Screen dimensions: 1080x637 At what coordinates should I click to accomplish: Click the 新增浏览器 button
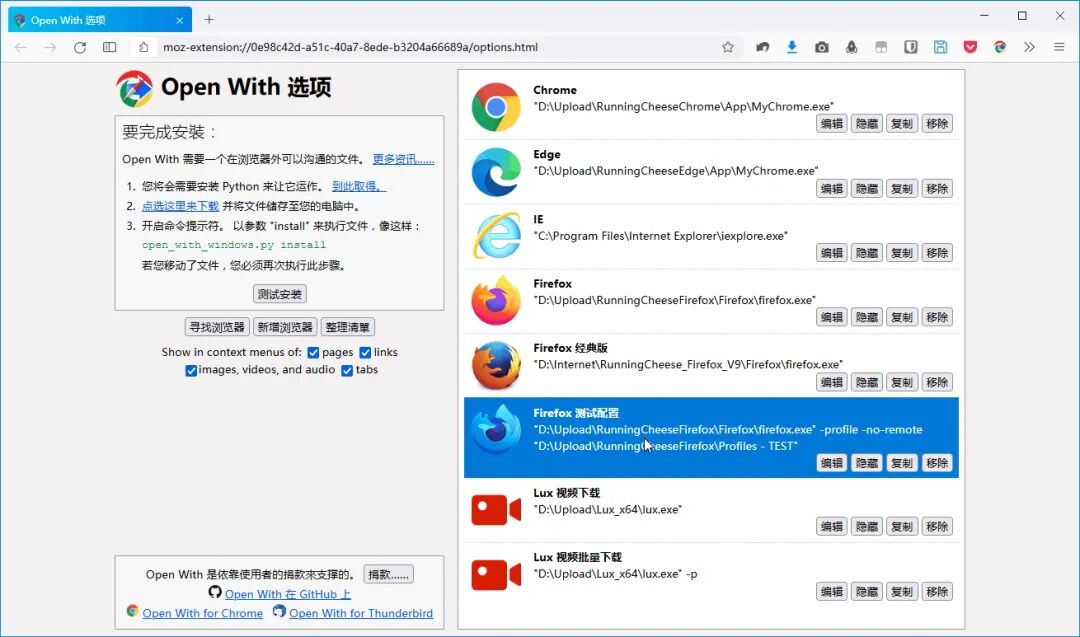pyautogui.click(x=285, y=327)
